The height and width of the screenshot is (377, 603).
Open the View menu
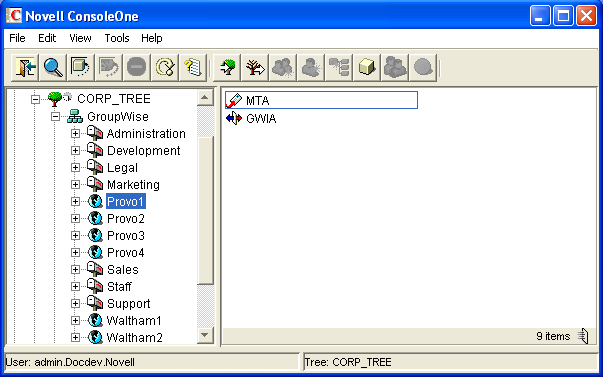[80, 38]
